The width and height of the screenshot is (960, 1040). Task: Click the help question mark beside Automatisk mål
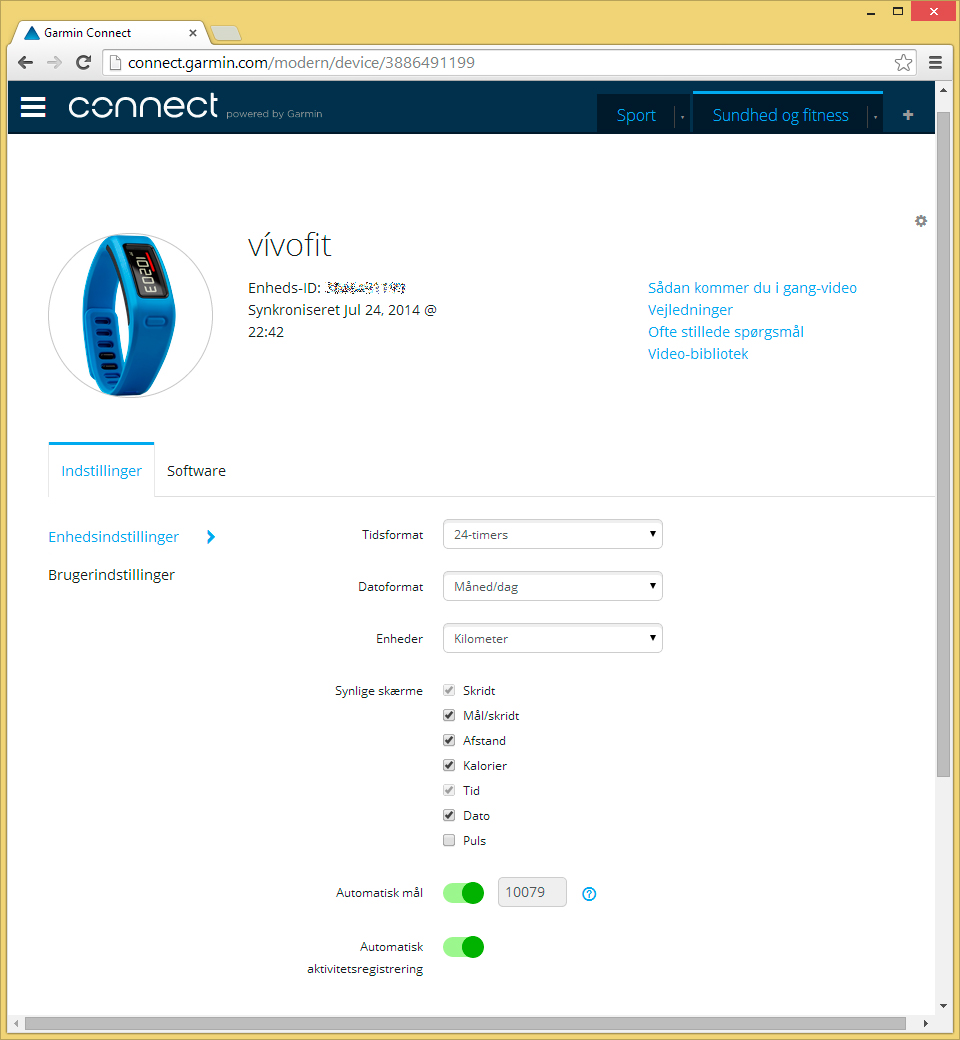click(589, 894)
